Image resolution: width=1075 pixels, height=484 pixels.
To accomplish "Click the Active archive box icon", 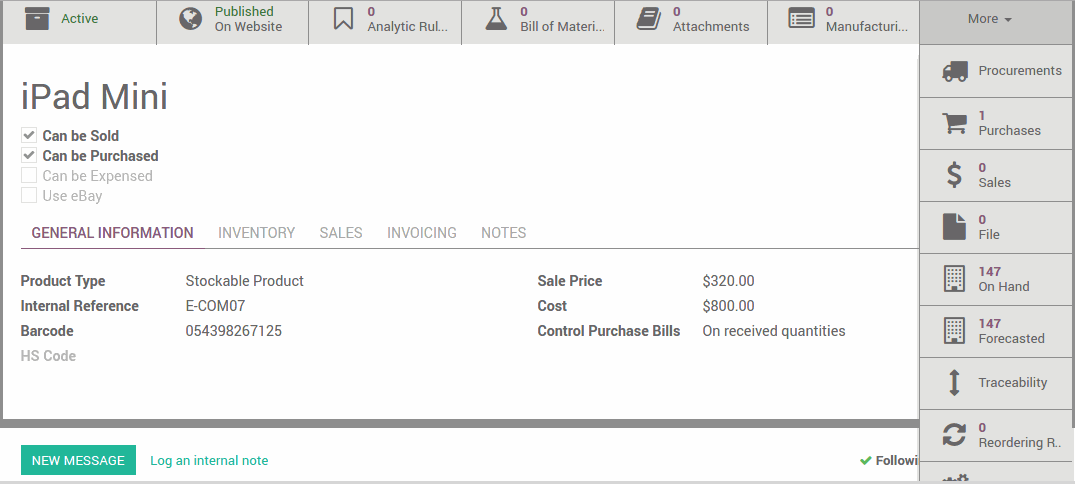I will coord(37,19).
